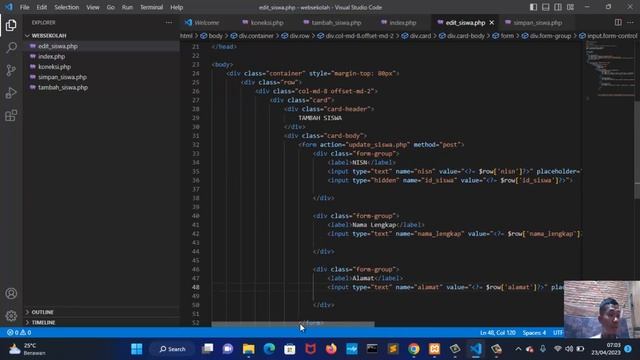The width and height of the screenshot is (640, 360).
Task: Switch to the index.php tab
Action: (x=398, y=22)
